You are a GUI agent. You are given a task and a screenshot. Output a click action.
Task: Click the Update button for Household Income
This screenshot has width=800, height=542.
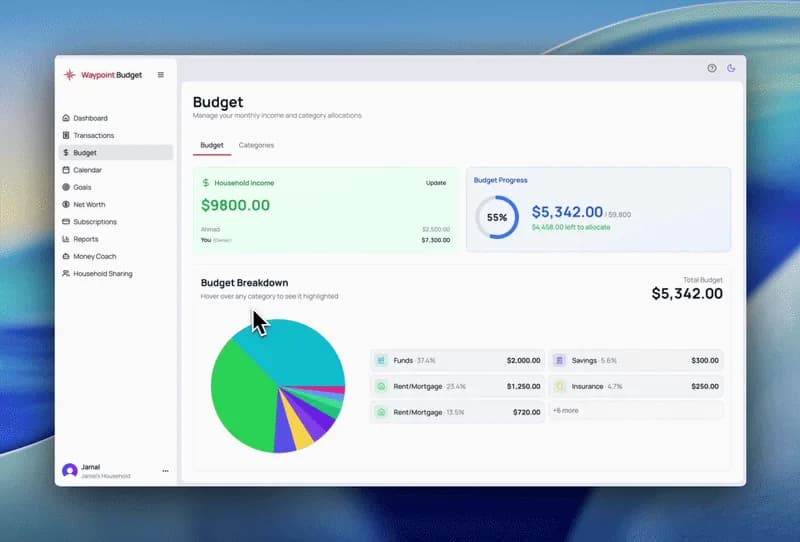436,183
